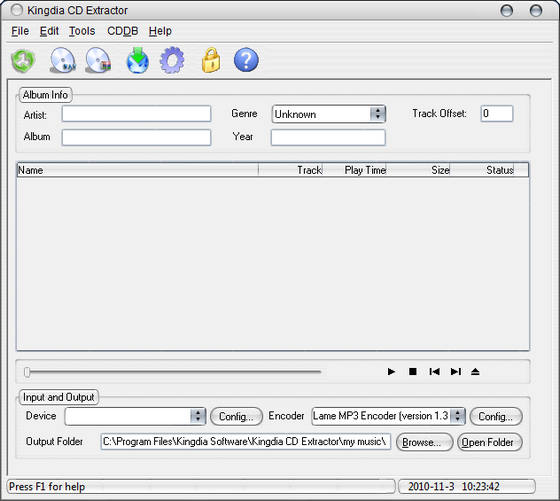Skip to the previous track
This screenshot has height=501, width=560.
(x=434, y=372)
